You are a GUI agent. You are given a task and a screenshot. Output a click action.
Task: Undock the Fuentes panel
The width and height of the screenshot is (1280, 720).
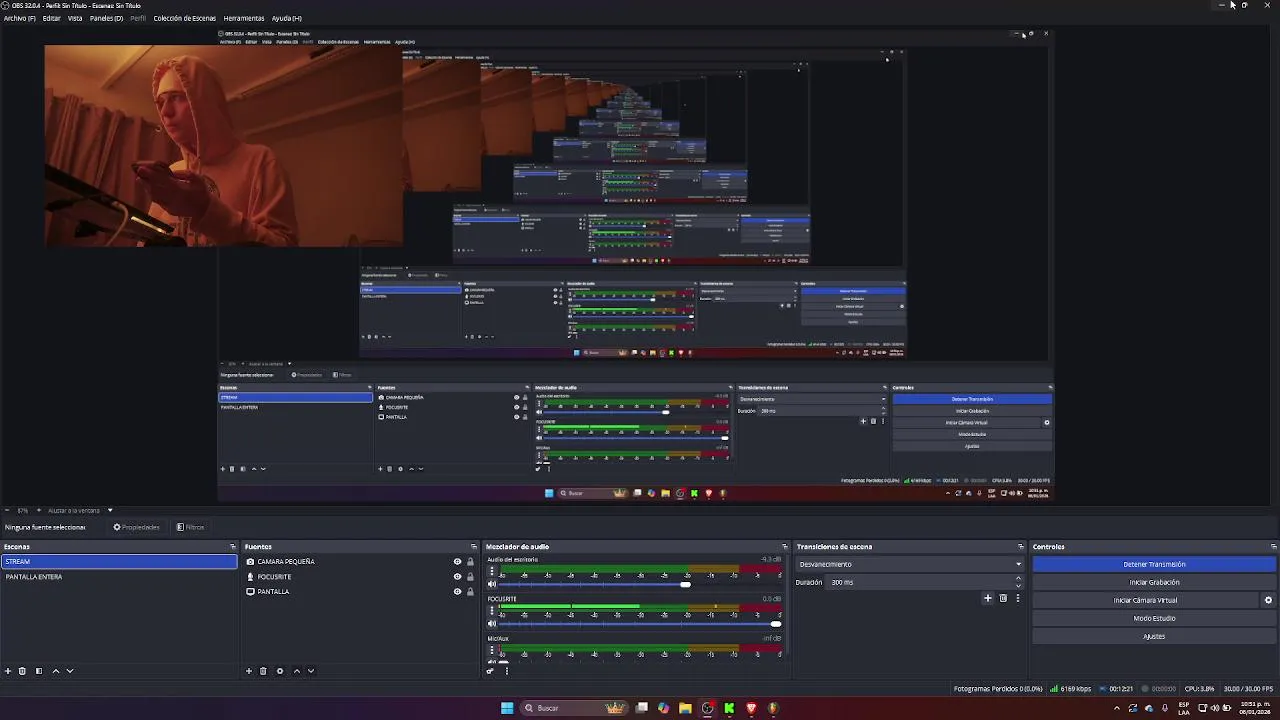point(474,547)
